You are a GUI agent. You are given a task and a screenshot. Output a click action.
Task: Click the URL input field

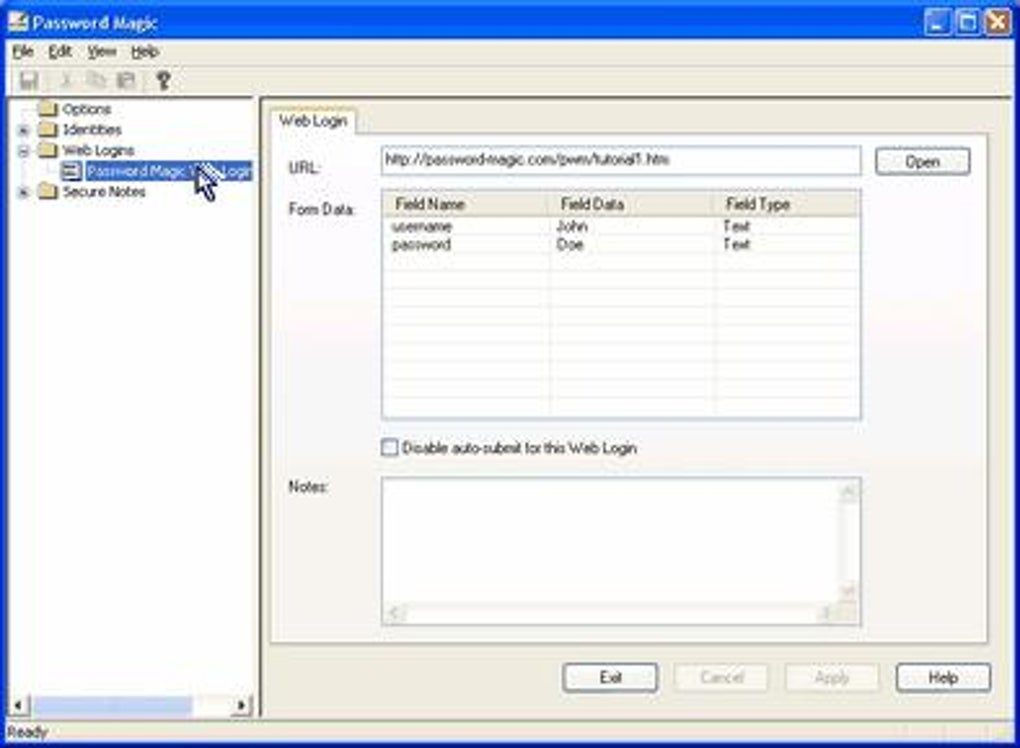point(621,160)
